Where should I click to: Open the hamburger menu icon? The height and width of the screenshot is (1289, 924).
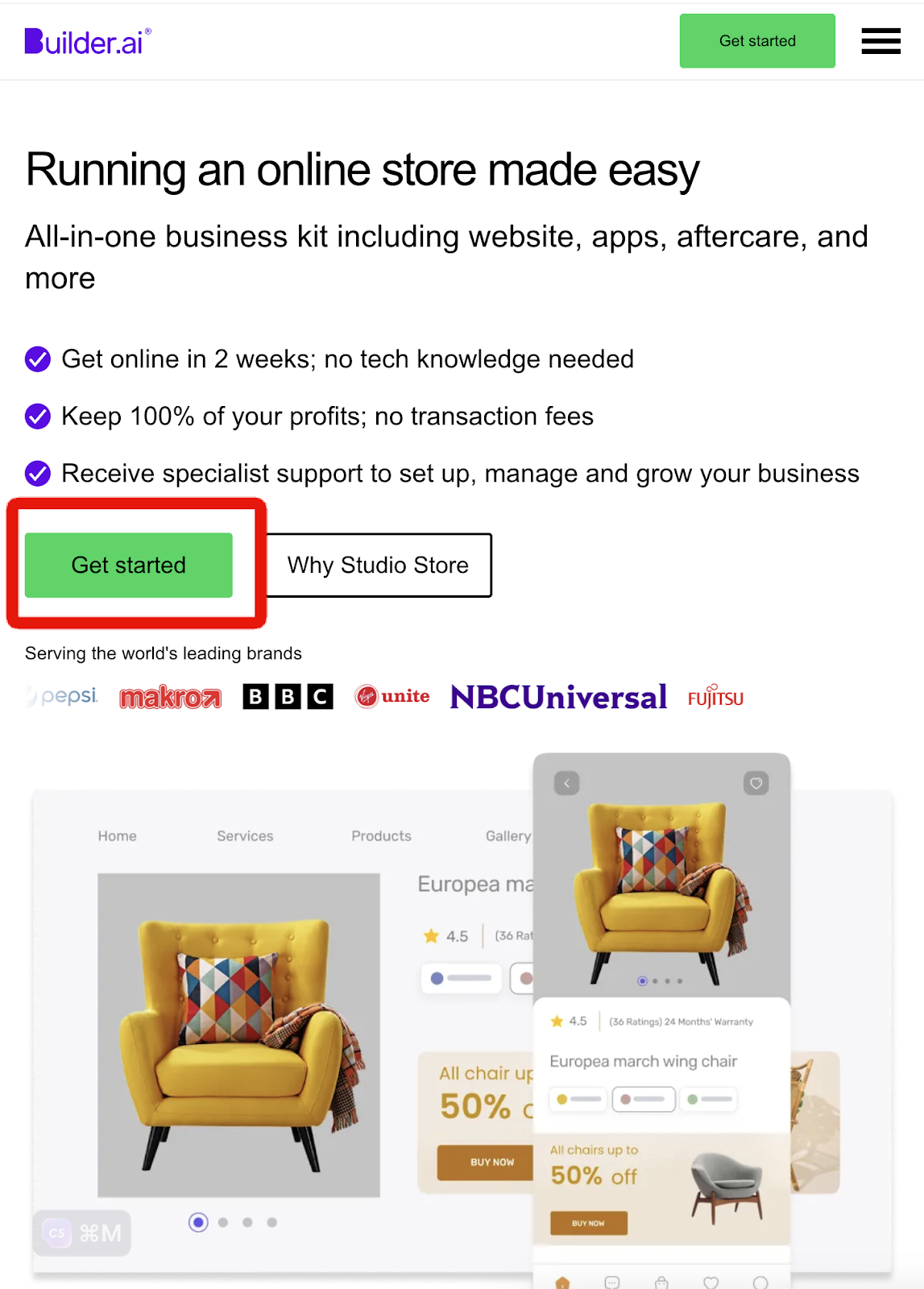880,41
